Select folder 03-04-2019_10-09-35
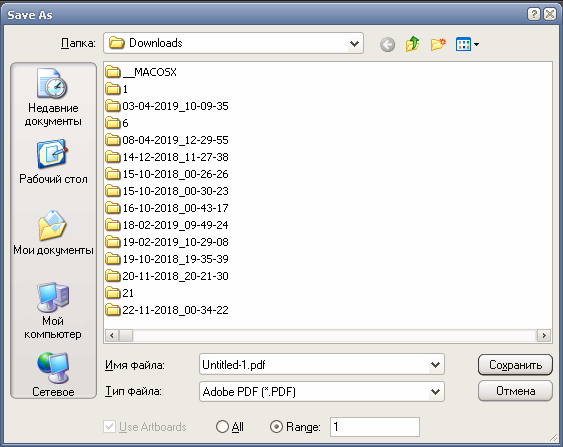The image size is (563, 447). (x=167, y=106)
